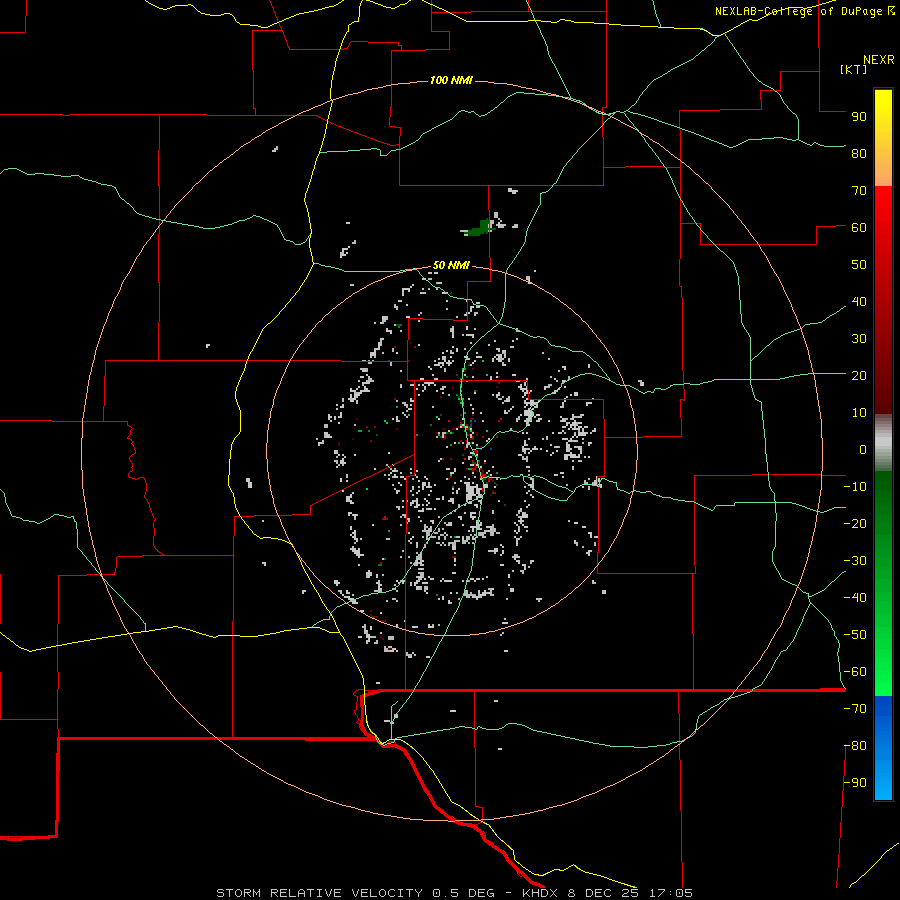The image size is (900, 900).
Task: Click the 10 value on the velocity scale
Action: (859, 413)
